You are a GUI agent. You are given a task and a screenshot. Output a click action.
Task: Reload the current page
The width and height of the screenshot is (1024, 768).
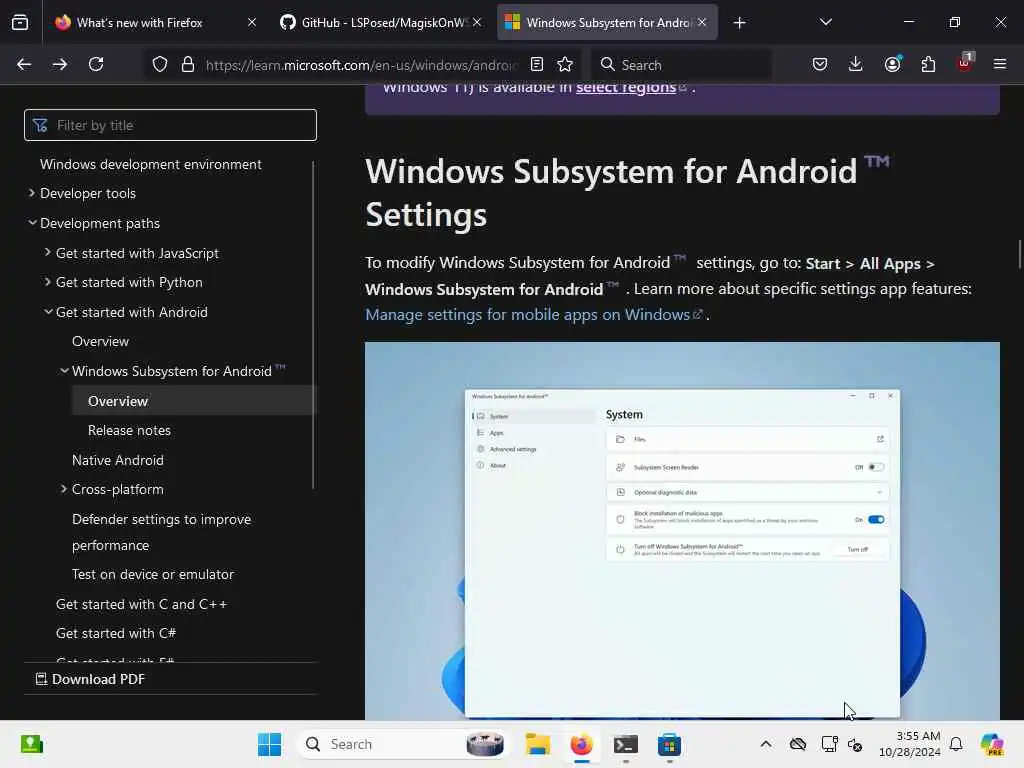point(96,64)
